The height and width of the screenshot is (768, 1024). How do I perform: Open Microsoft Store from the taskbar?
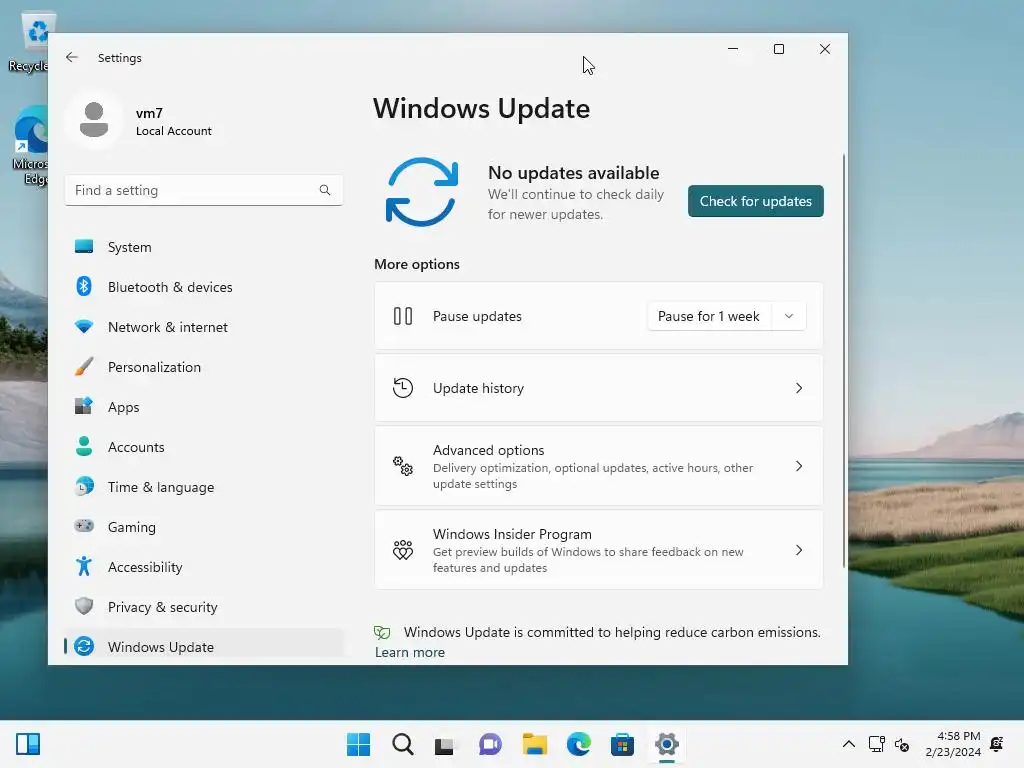[x=622, y=744]
